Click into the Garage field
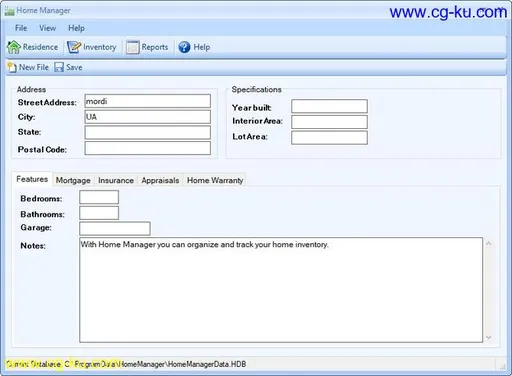This screenshot has width=512, height=376. coord(115,228)
